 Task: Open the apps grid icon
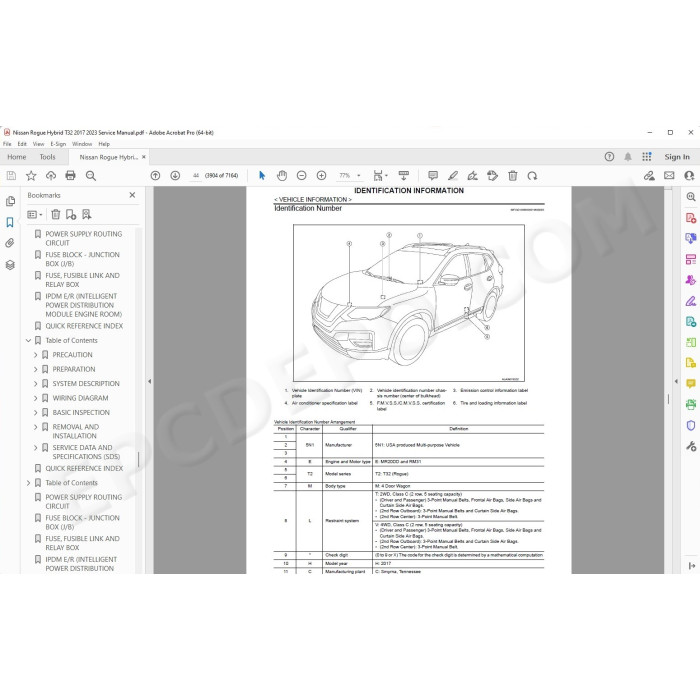(x=646, y=157)
